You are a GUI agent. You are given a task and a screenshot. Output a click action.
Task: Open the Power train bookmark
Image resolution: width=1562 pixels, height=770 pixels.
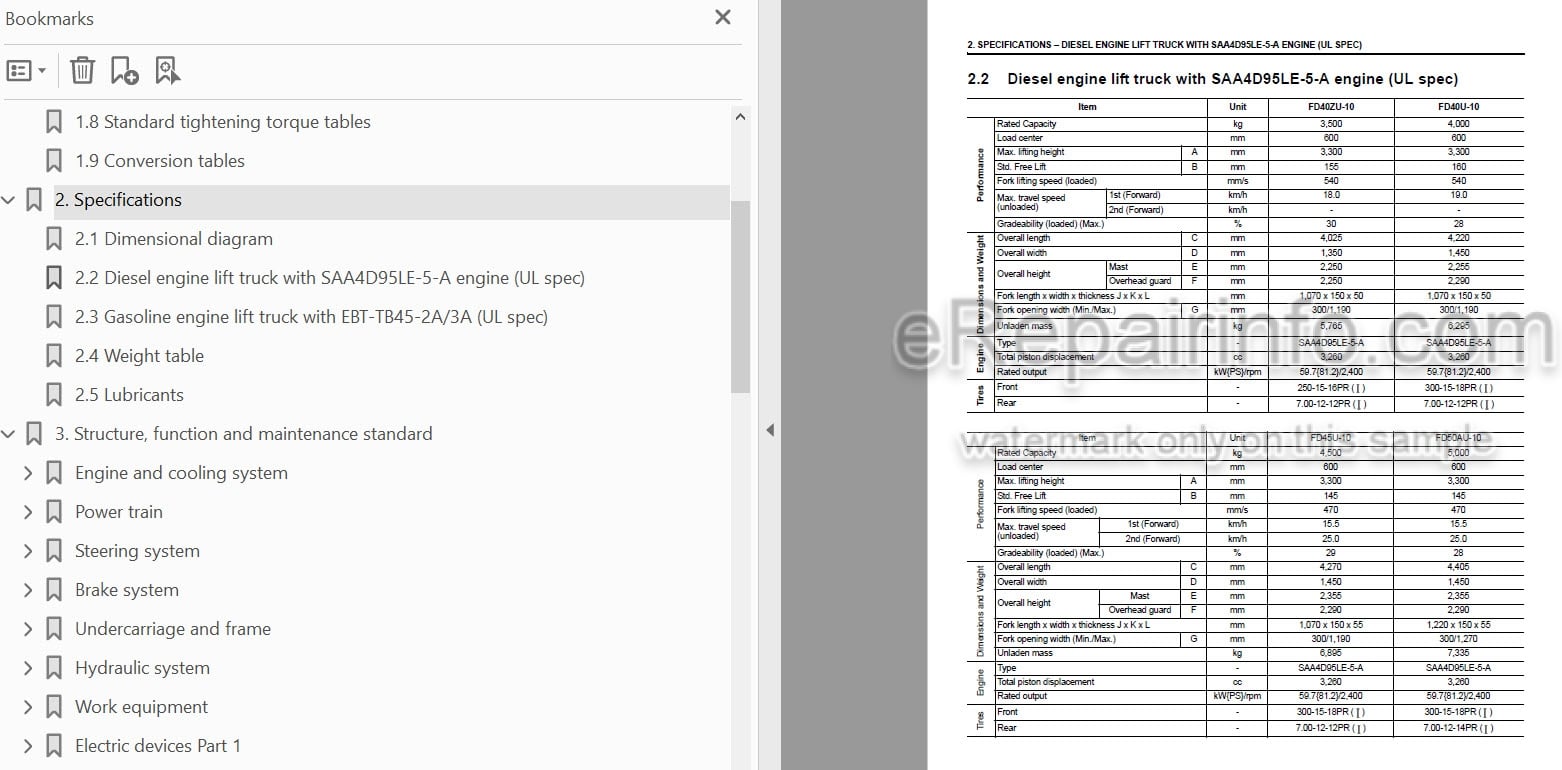pos(119,512)
